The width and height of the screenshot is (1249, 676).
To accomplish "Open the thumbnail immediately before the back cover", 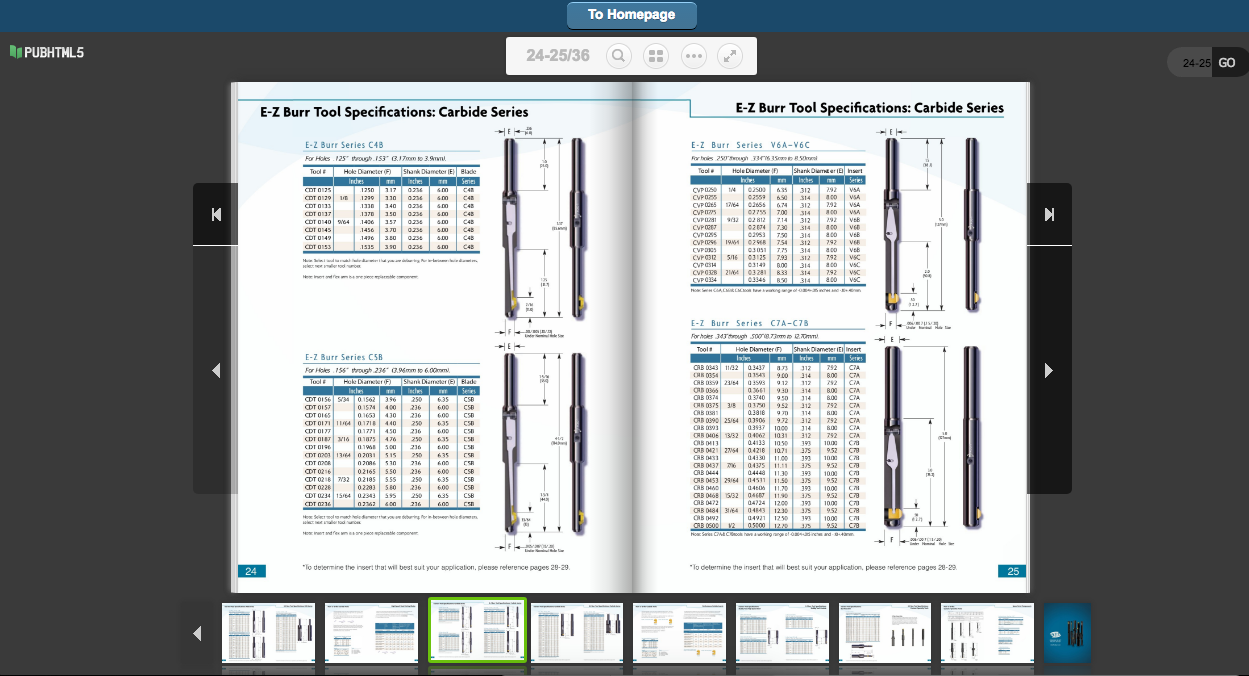I will coord(987,632).
